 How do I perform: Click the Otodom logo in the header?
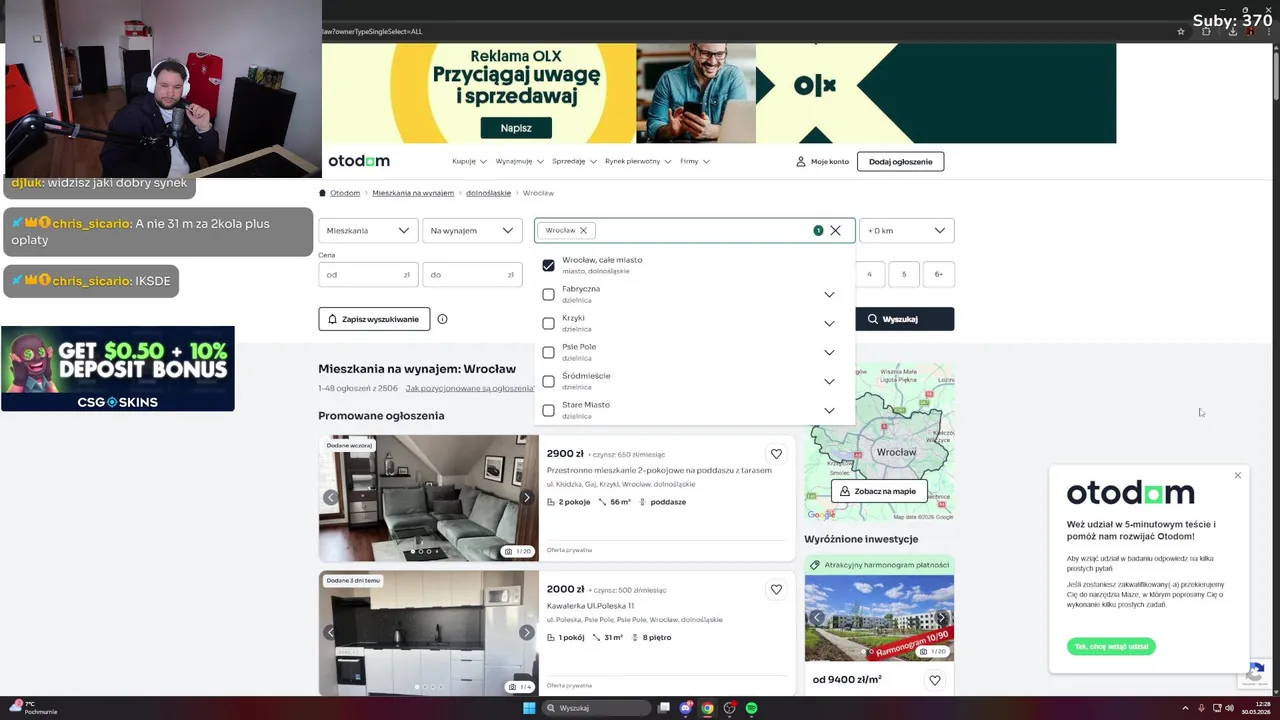pos(359,161)
